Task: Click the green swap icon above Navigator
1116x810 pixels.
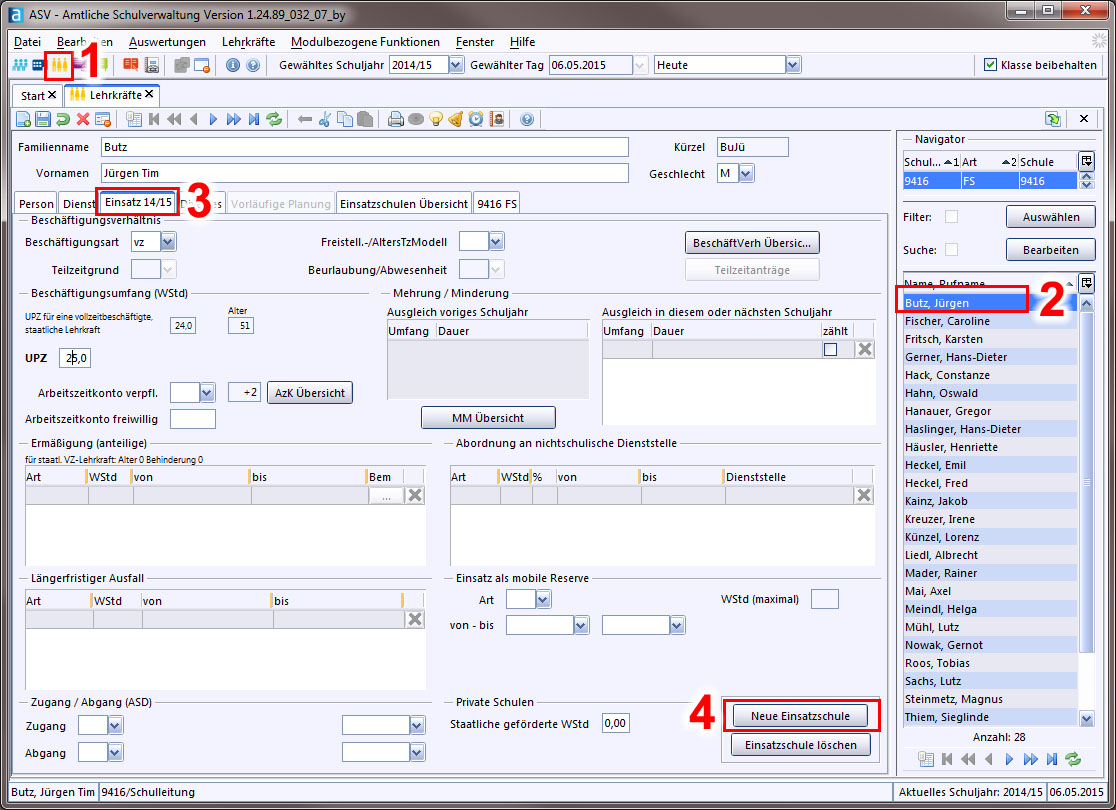Action: click(1053, 119)
